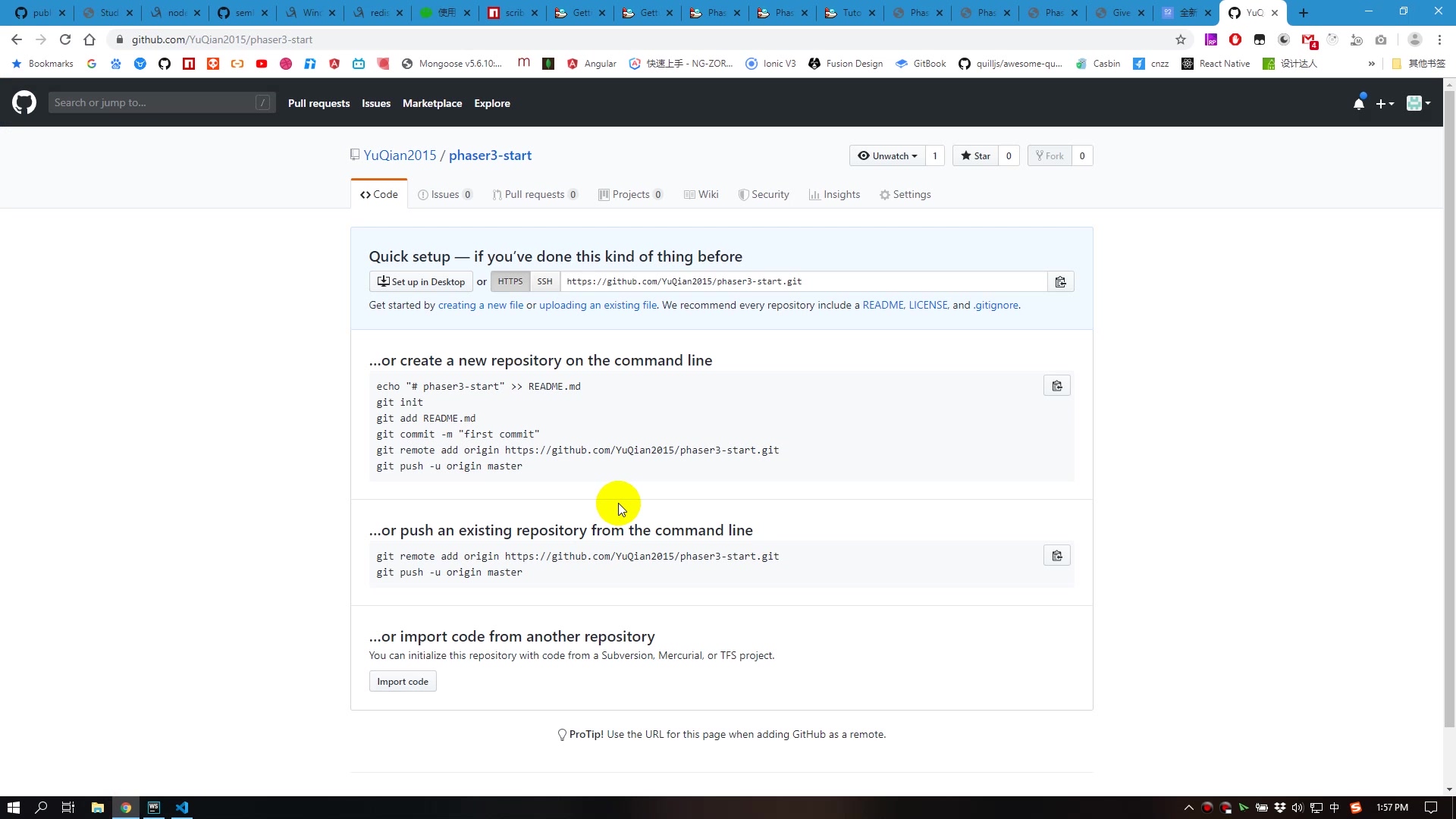Follow the creating a new file link

480,305
